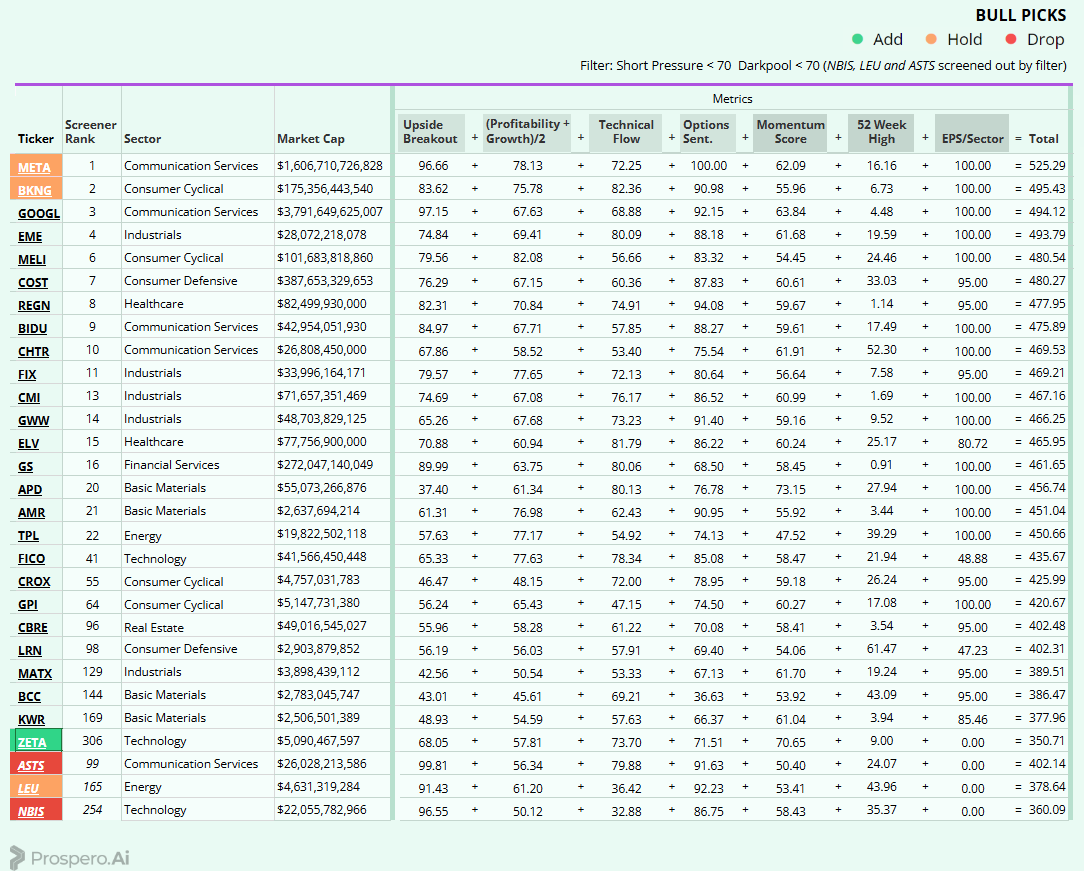Click GOOGL's market cap $3,791,649,625,007
This screenshot has width=1084, height=871.
click(330, 212)
